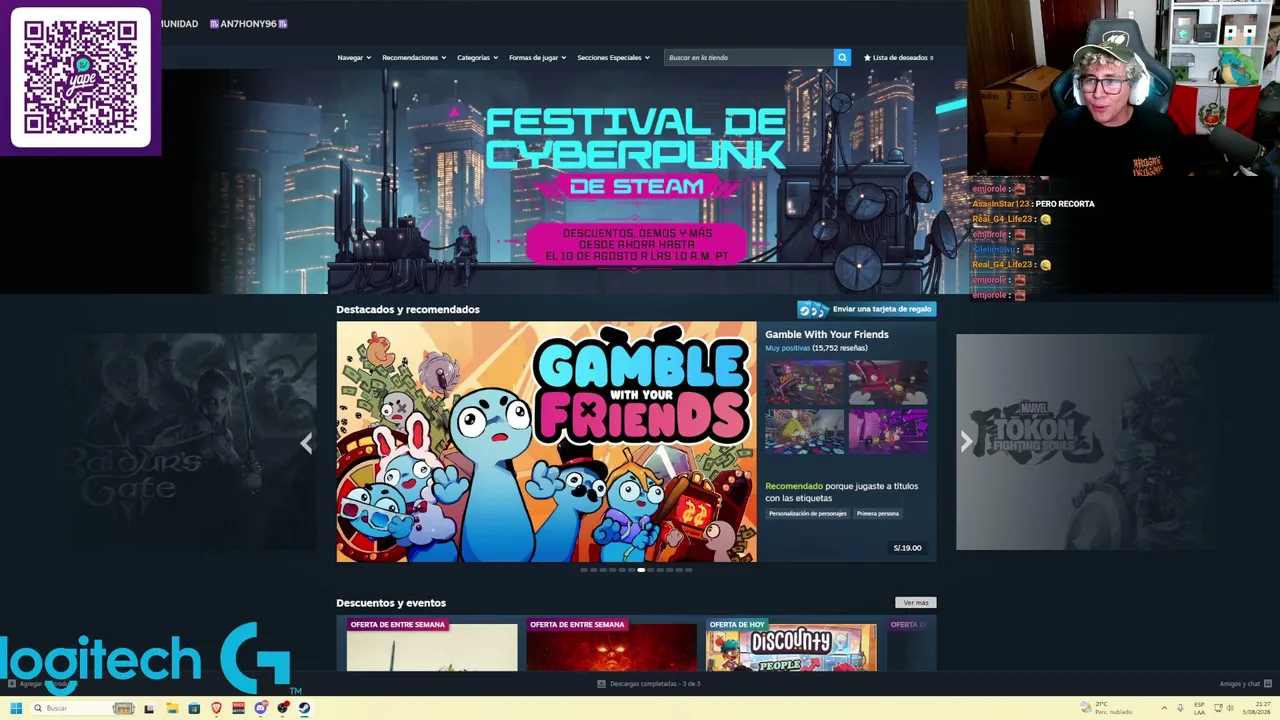The width and height of the screenshot is (1280, 720).
Task: Click the Personalización de personajes tag
Action: (808, 514)
